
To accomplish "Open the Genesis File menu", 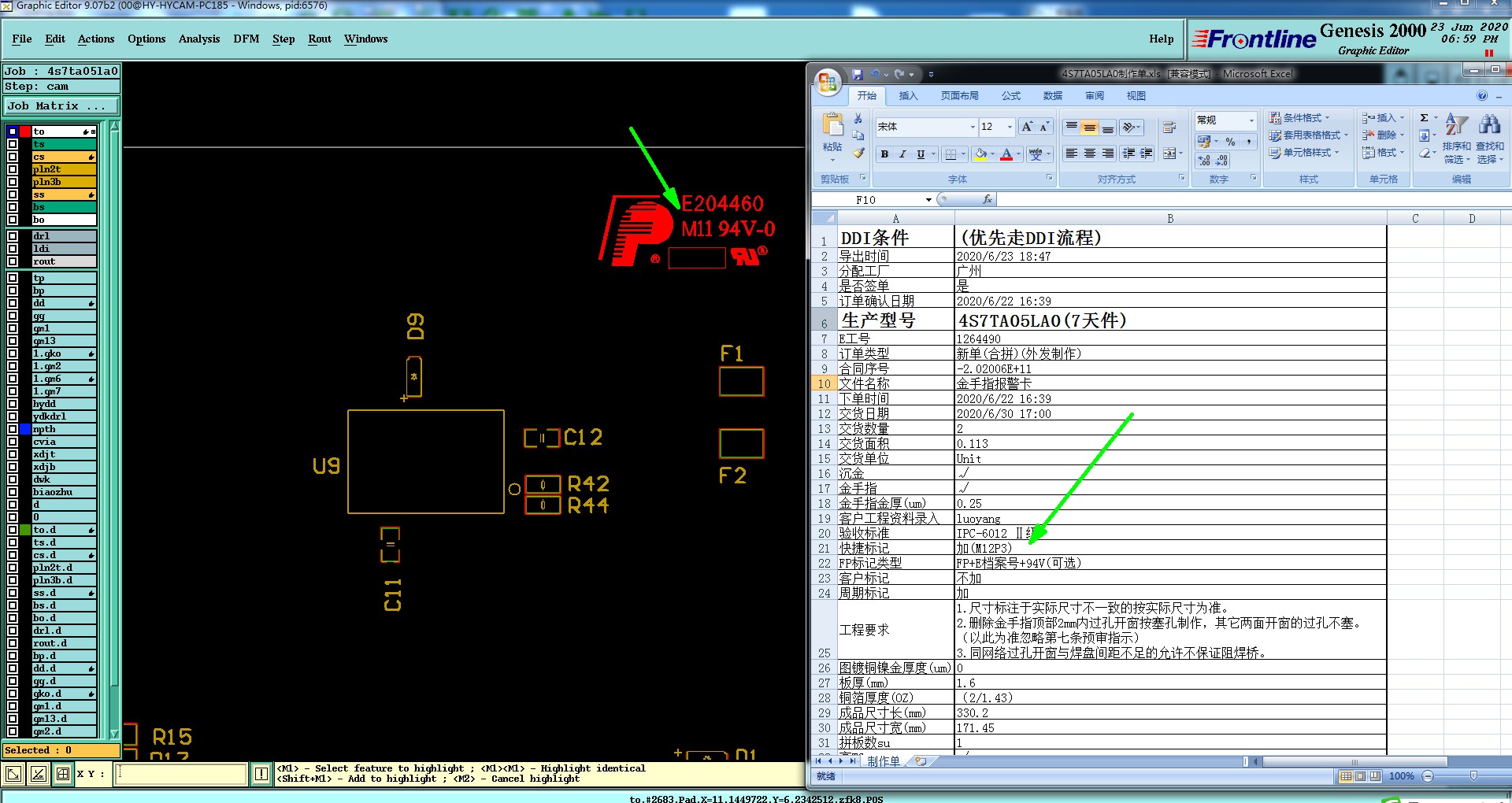I will click(x=22, y=39).
